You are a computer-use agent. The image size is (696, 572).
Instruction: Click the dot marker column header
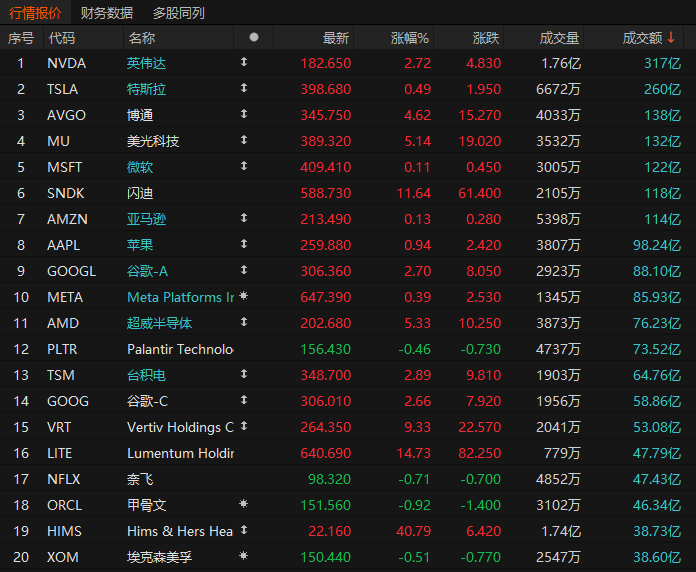pyautogui.click(x=253, y=37)
